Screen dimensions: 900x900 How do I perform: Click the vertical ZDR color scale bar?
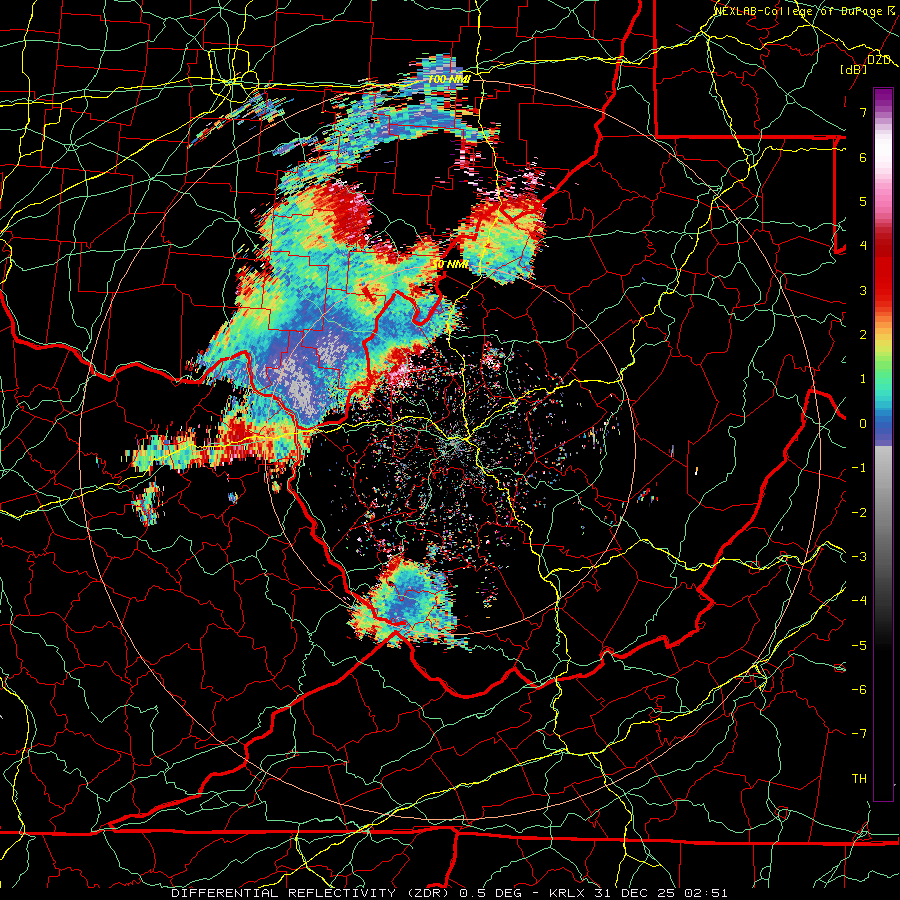click(x=883, y=444)
